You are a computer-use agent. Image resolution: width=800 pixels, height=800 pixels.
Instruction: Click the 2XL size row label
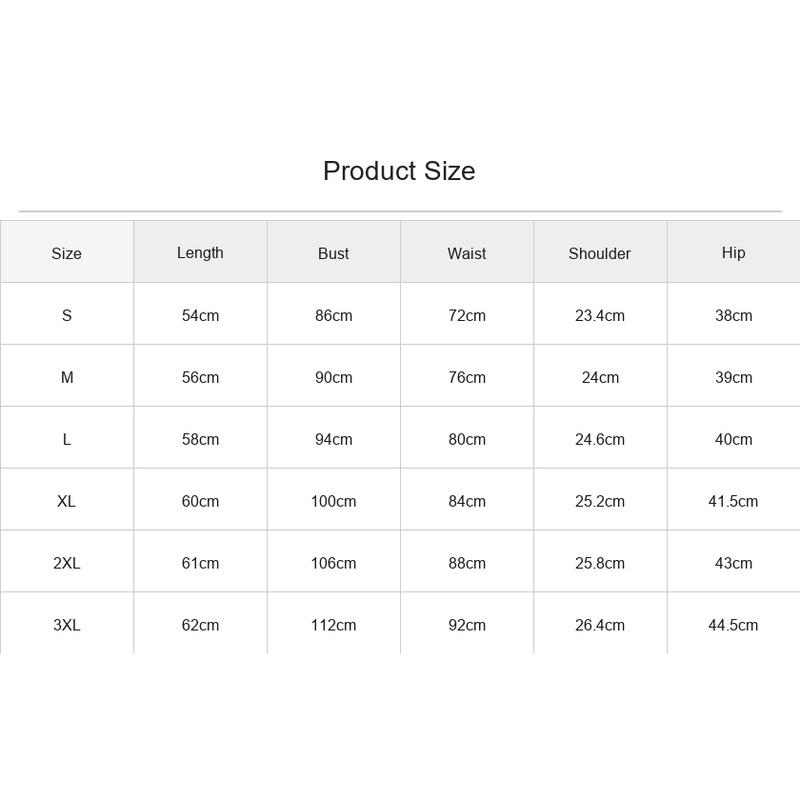click(x=67, y=563)
